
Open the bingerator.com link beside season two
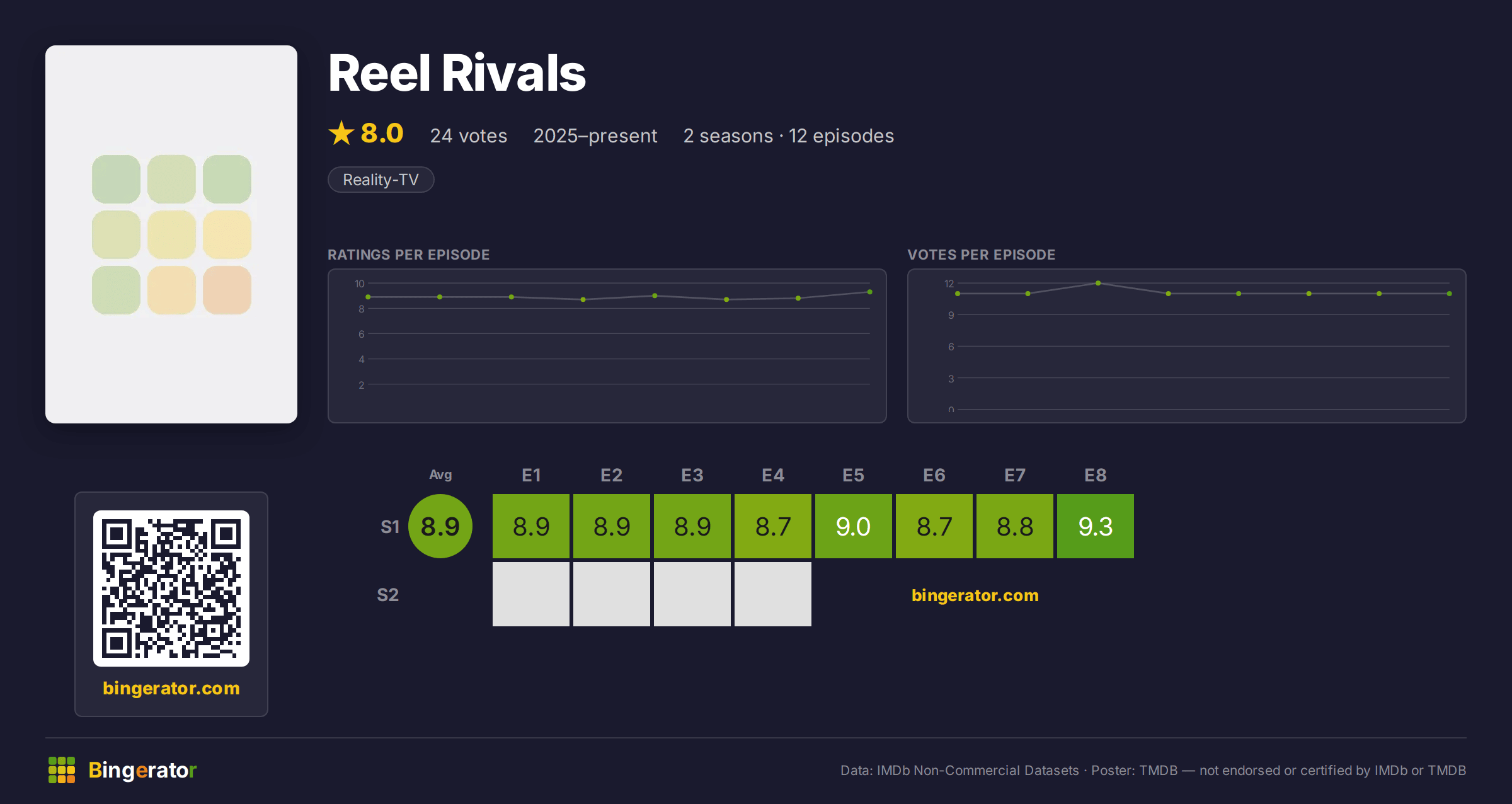[x=975, y=595]
